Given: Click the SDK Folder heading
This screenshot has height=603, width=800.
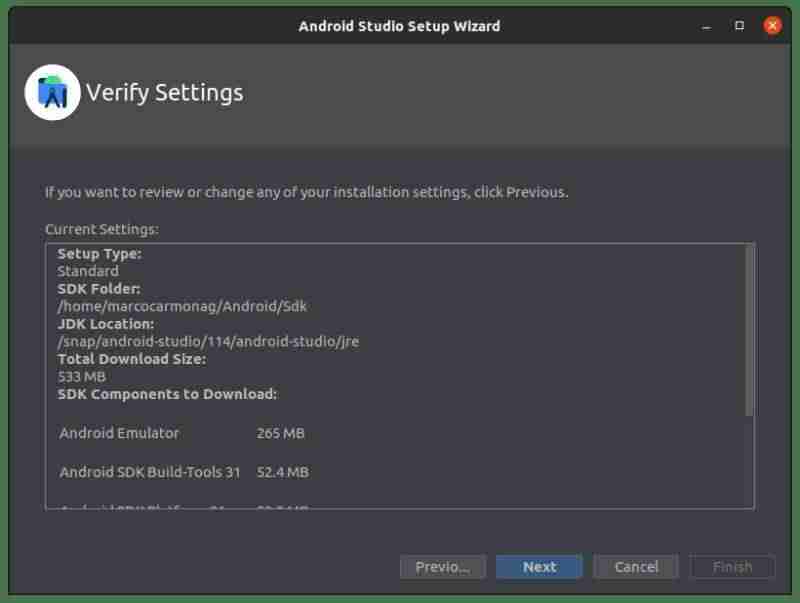Looking at the screenshot, I should click(99, 289).
